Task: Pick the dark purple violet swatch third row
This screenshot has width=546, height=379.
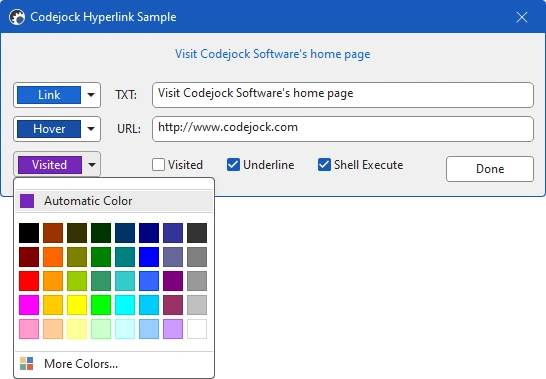Action: (x=173, y=281)
